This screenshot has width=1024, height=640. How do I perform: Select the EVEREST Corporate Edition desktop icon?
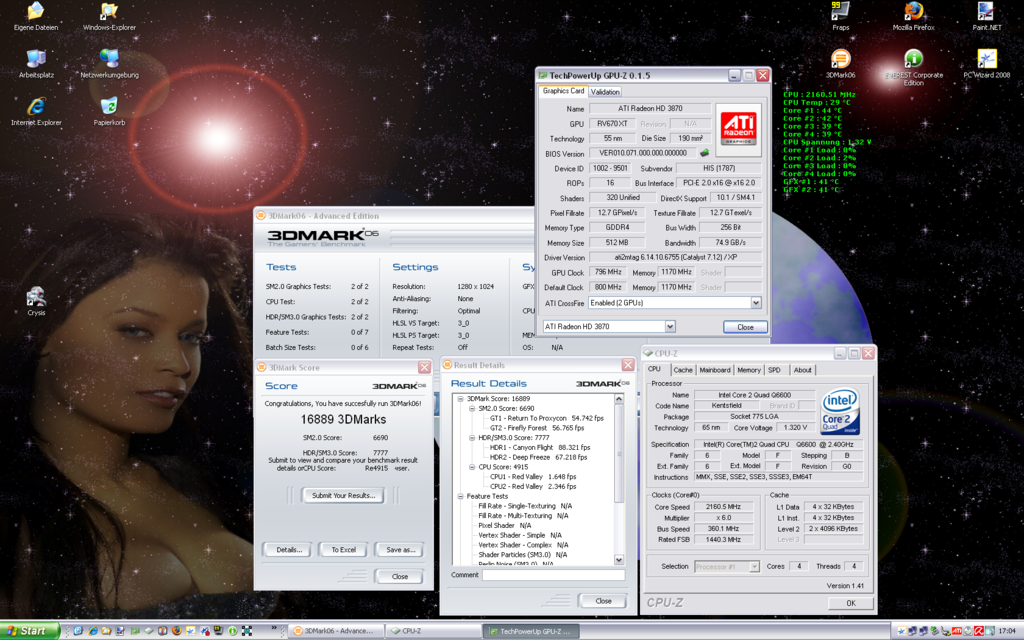pyautogui.click(x=914, y=68)
